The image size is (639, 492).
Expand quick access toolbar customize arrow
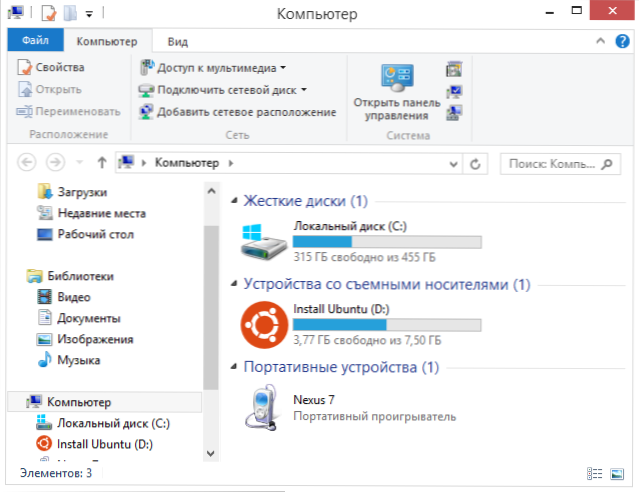(89, 14)
